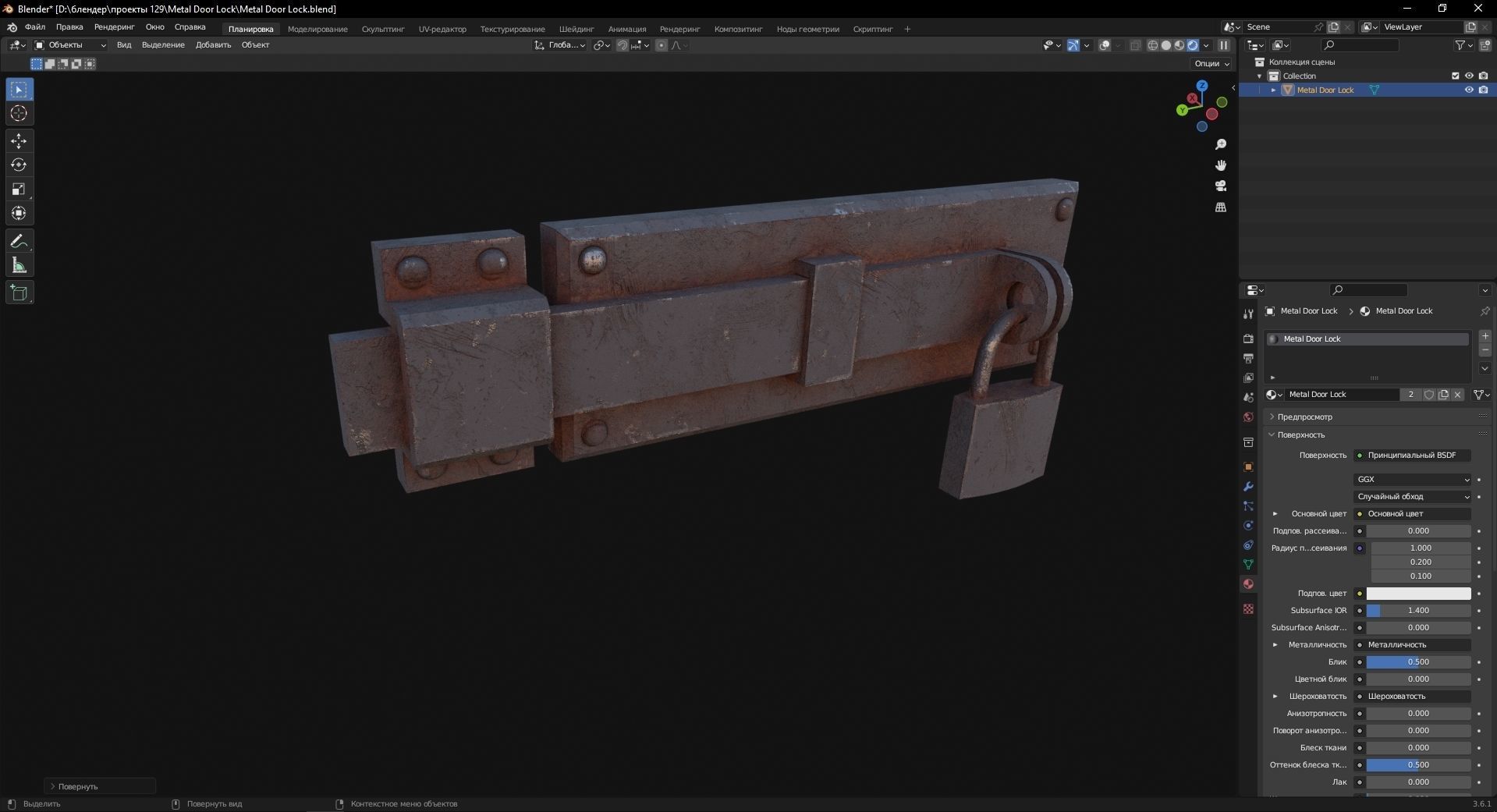The height and width of the screenshot is (812, 1497).
Task: Select the Scale tool
Action: 19,190
